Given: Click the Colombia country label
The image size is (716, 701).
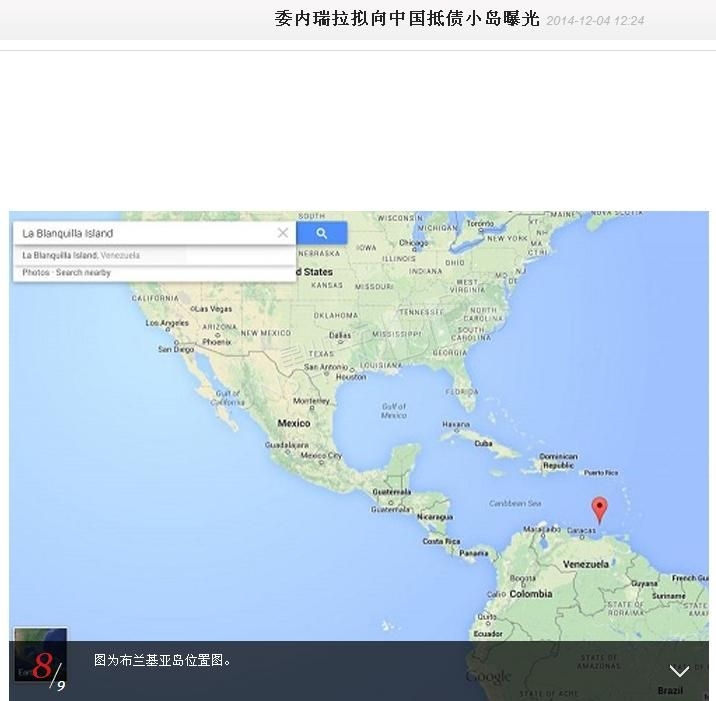Looking at the screenshot, I should [531, 594].
